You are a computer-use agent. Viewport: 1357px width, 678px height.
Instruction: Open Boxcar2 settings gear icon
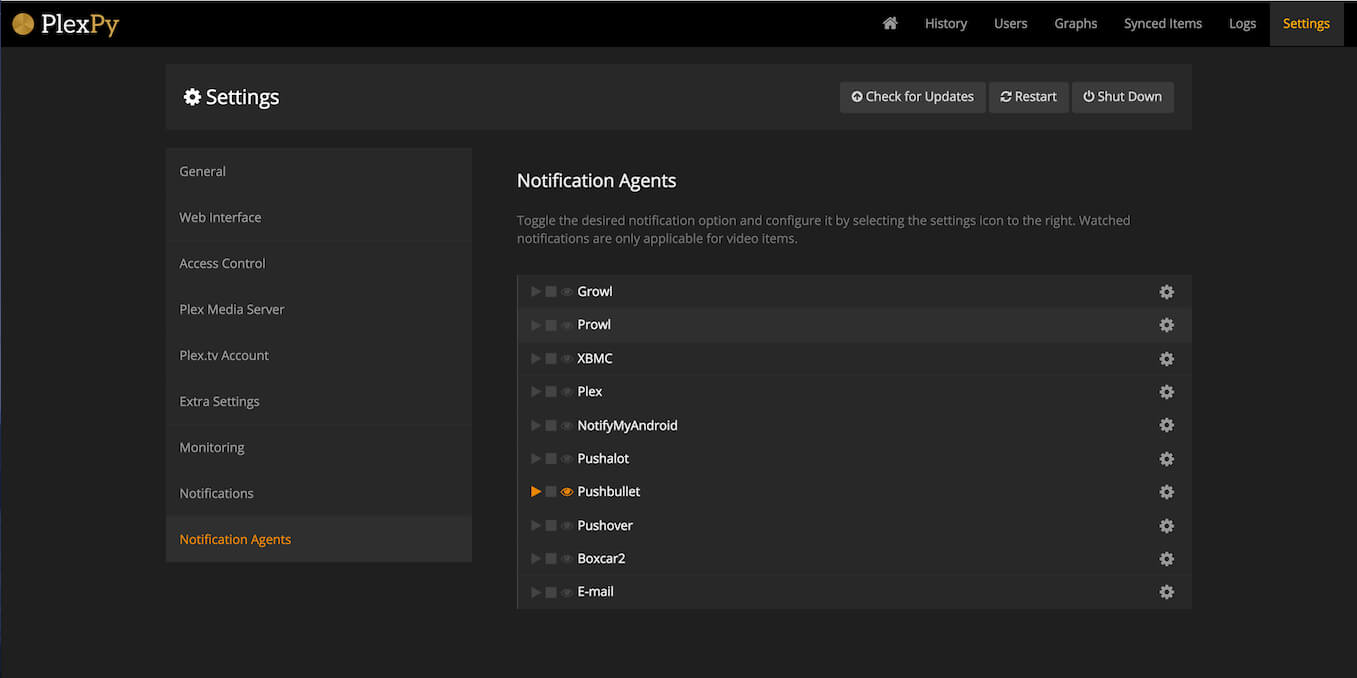click(x=1166, y=559)
